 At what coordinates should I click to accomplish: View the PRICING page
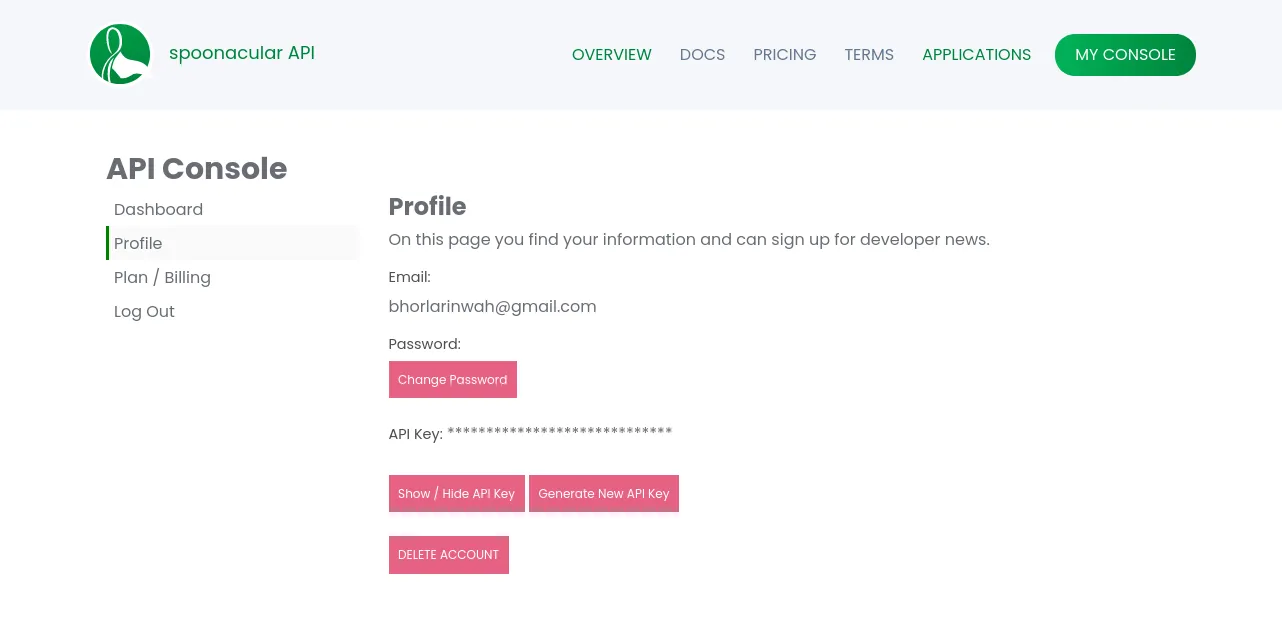785,55
